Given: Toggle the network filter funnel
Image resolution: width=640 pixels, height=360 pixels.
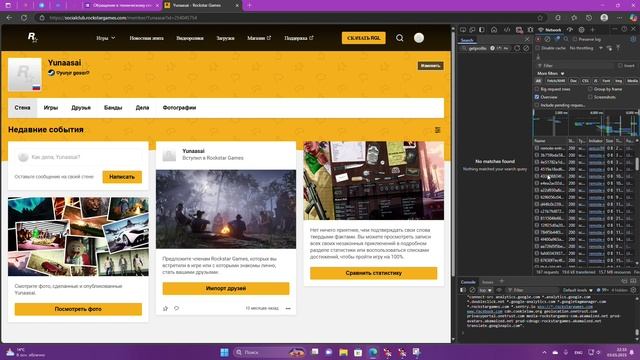Looking at the screenshot, I should coord(557,39).
